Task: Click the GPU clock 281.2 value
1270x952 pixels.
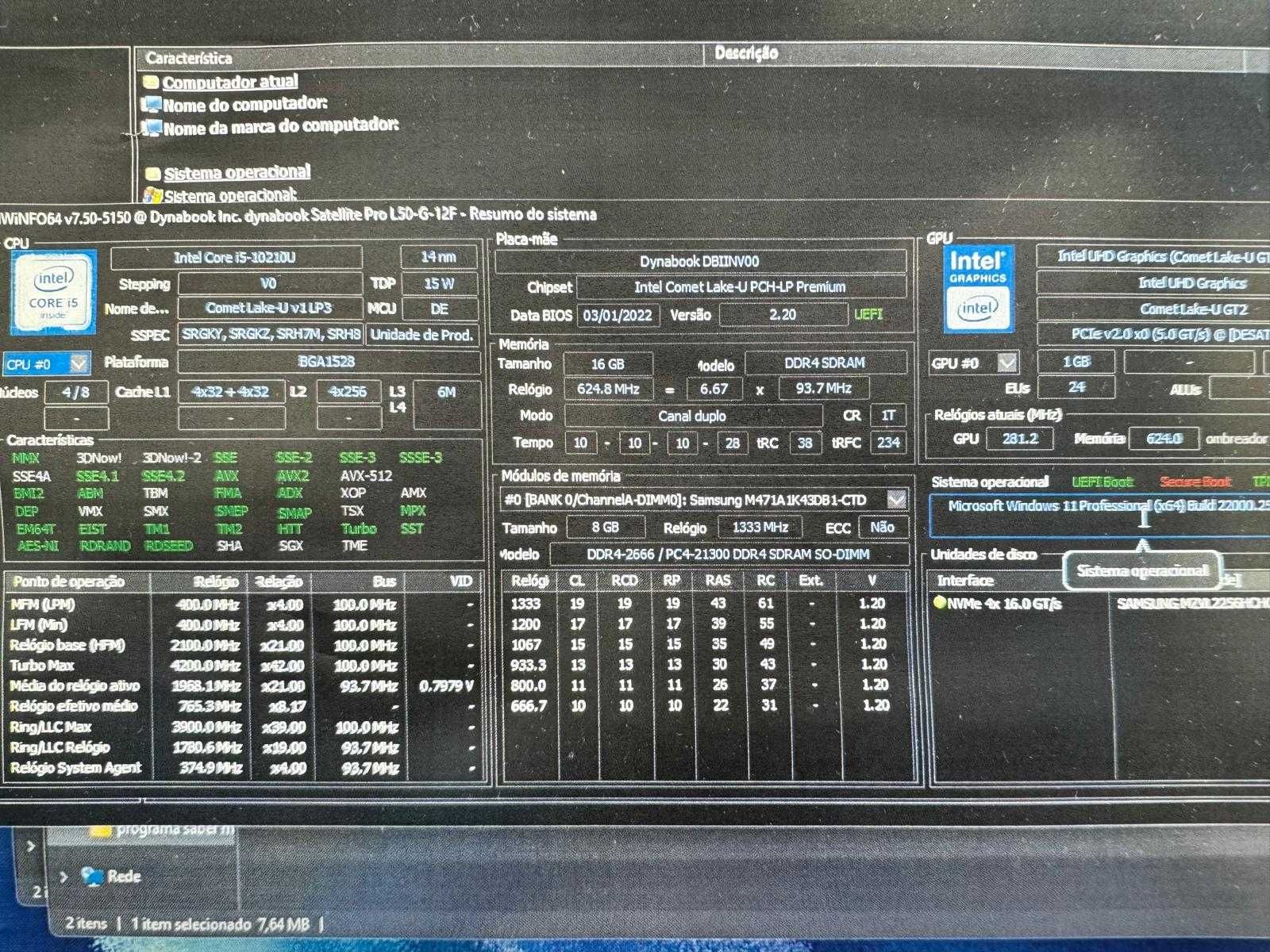Action: (1020, 439)
